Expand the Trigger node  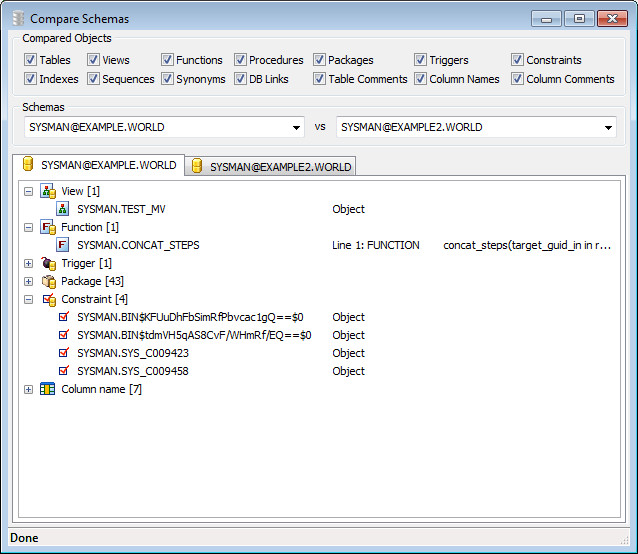pos(28,263)
